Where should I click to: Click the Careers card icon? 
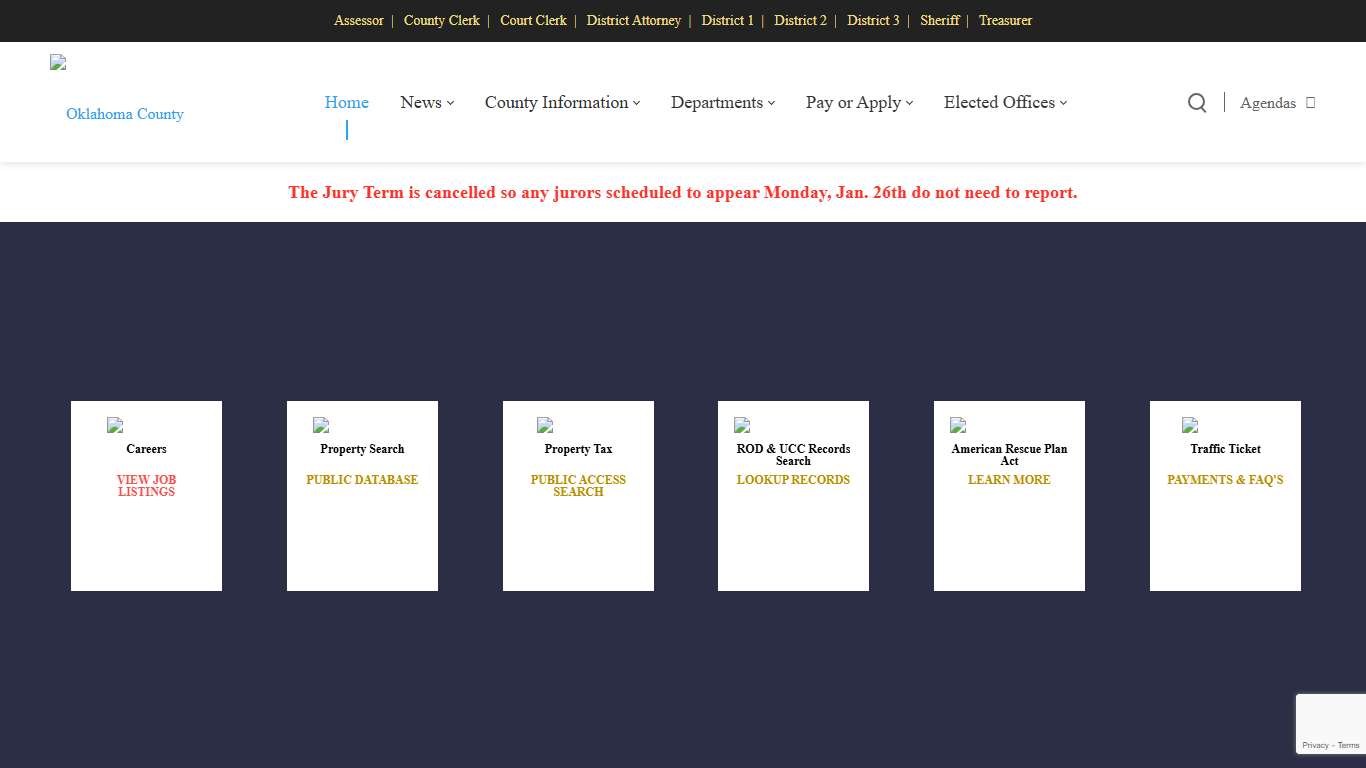115,425
